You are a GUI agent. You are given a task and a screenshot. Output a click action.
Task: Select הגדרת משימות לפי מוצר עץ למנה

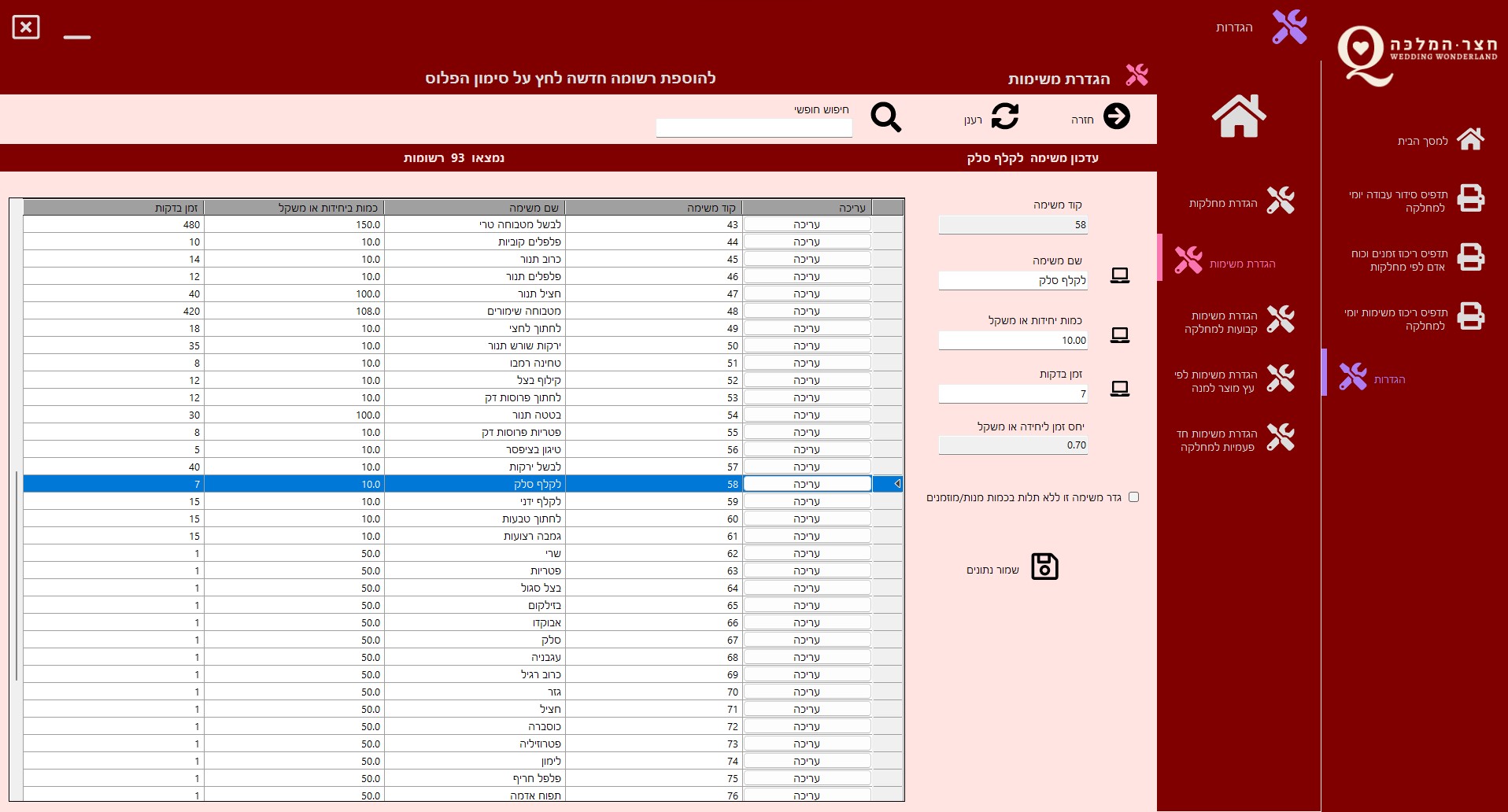coord(1216,382)
